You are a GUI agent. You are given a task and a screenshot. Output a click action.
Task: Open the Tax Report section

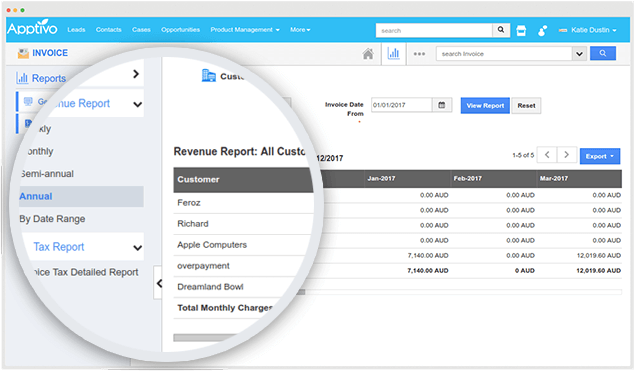click(x=59, y=247)
